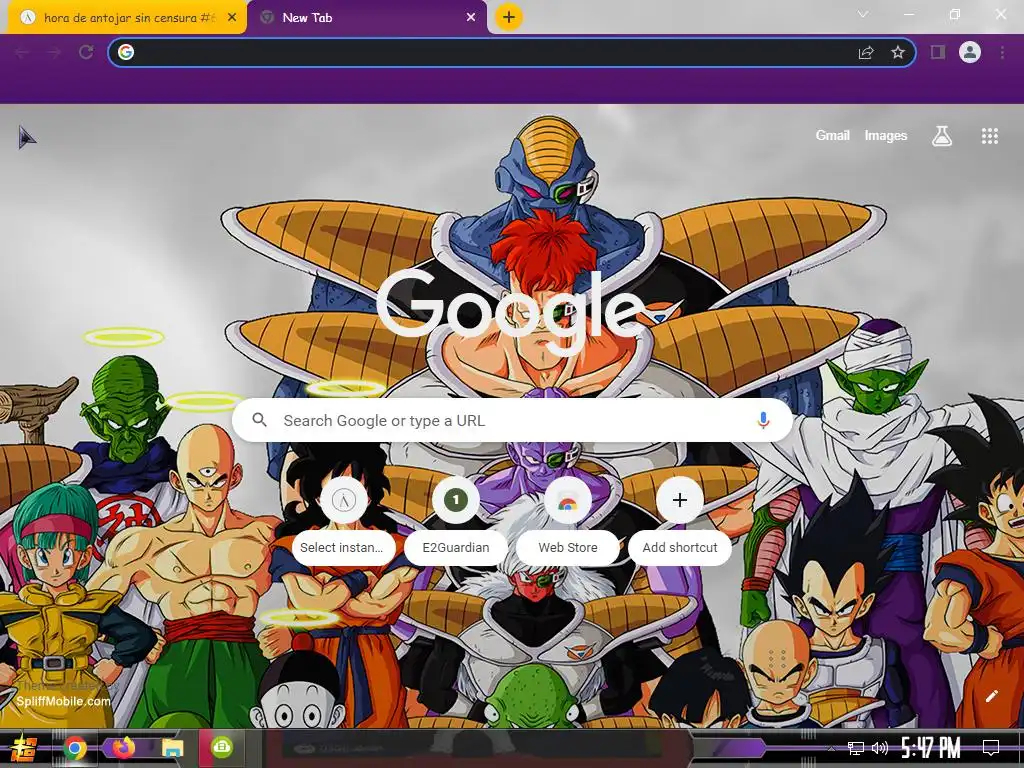This screenshot has width=1024, height=768.
Task: Show hidden system tray icons
Action: tap(831, 748)
